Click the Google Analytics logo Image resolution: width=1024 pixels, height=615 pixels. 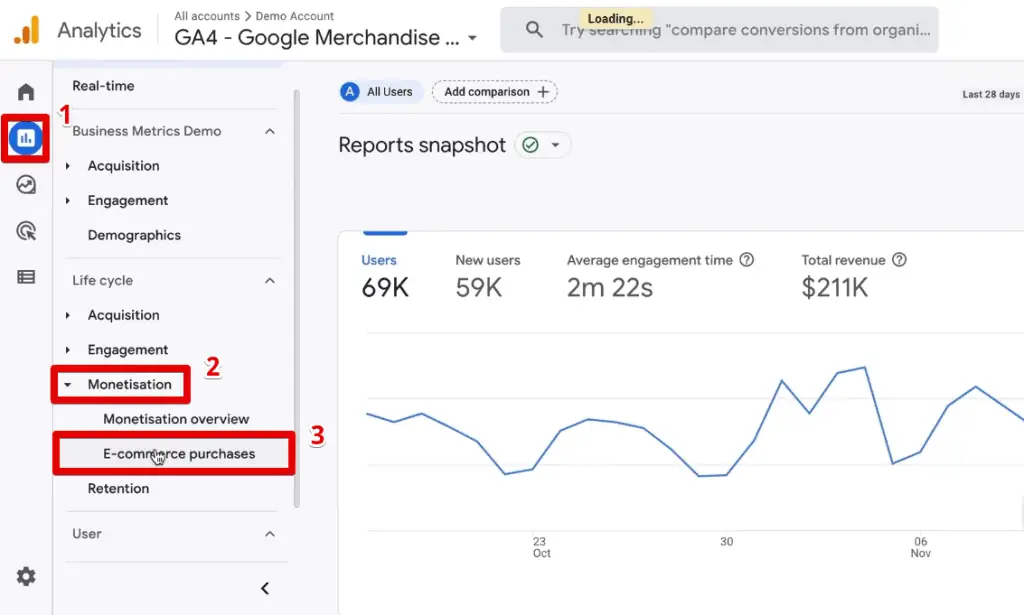tap(24, 29)
